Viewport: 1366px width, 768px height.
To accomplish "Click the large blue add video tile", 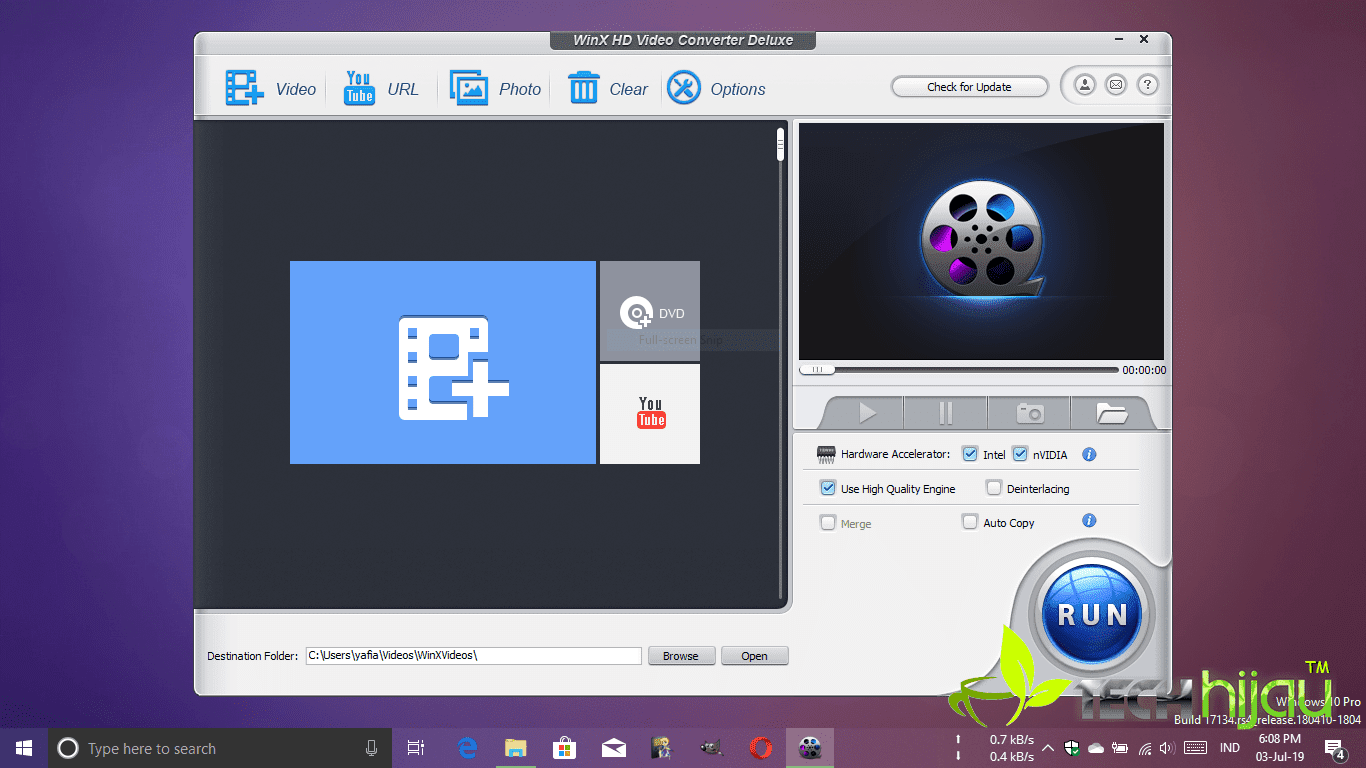I will click(443, 363).
